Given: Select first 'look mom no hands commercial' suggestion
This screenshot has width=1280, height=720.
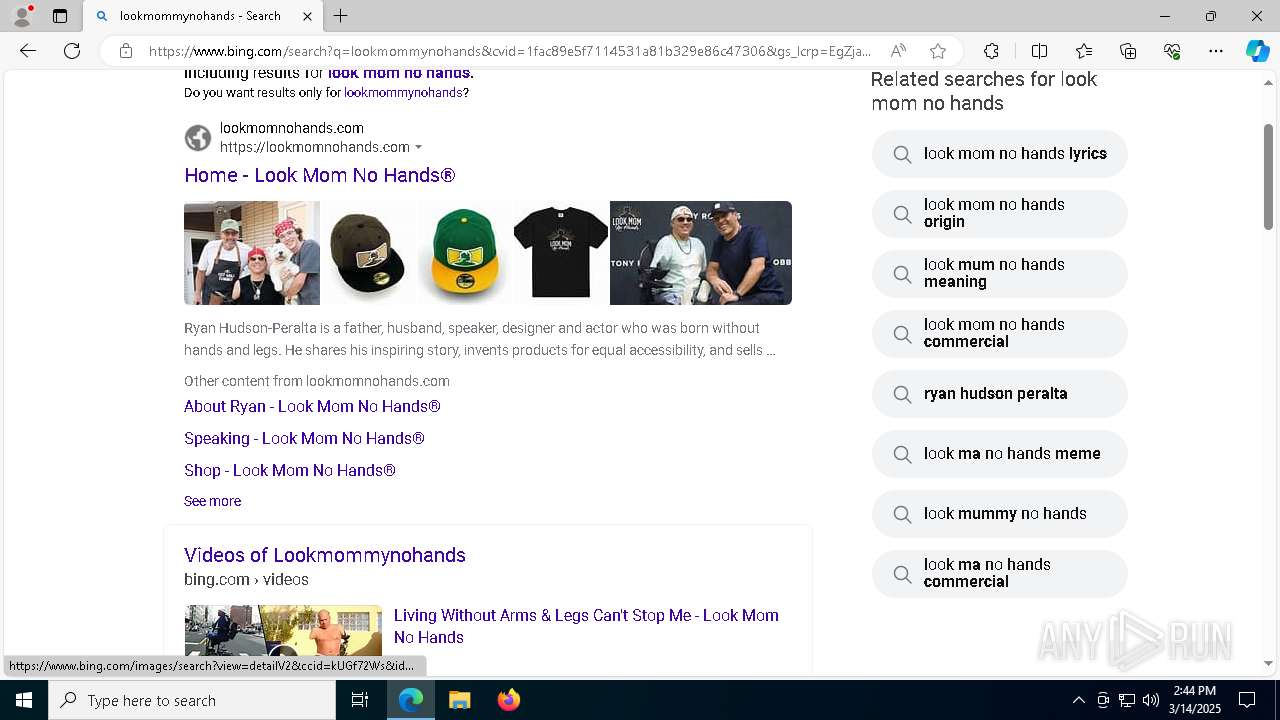Looking at the screenshot, I should click(1000, 334).
